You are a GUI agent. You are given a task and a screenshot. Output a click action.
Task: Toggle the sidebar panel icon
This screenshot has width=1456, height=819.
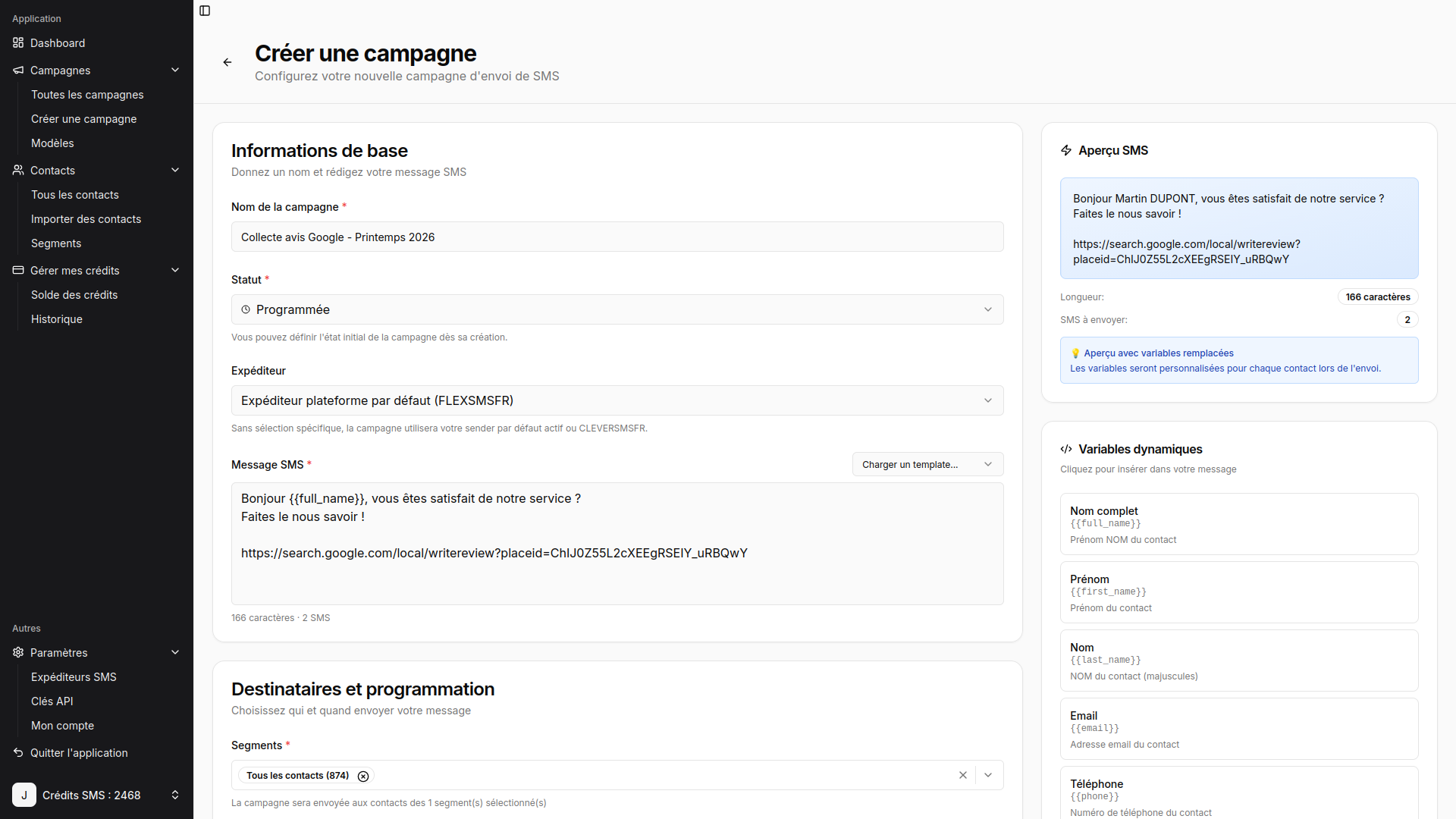(x=205, y=11)
